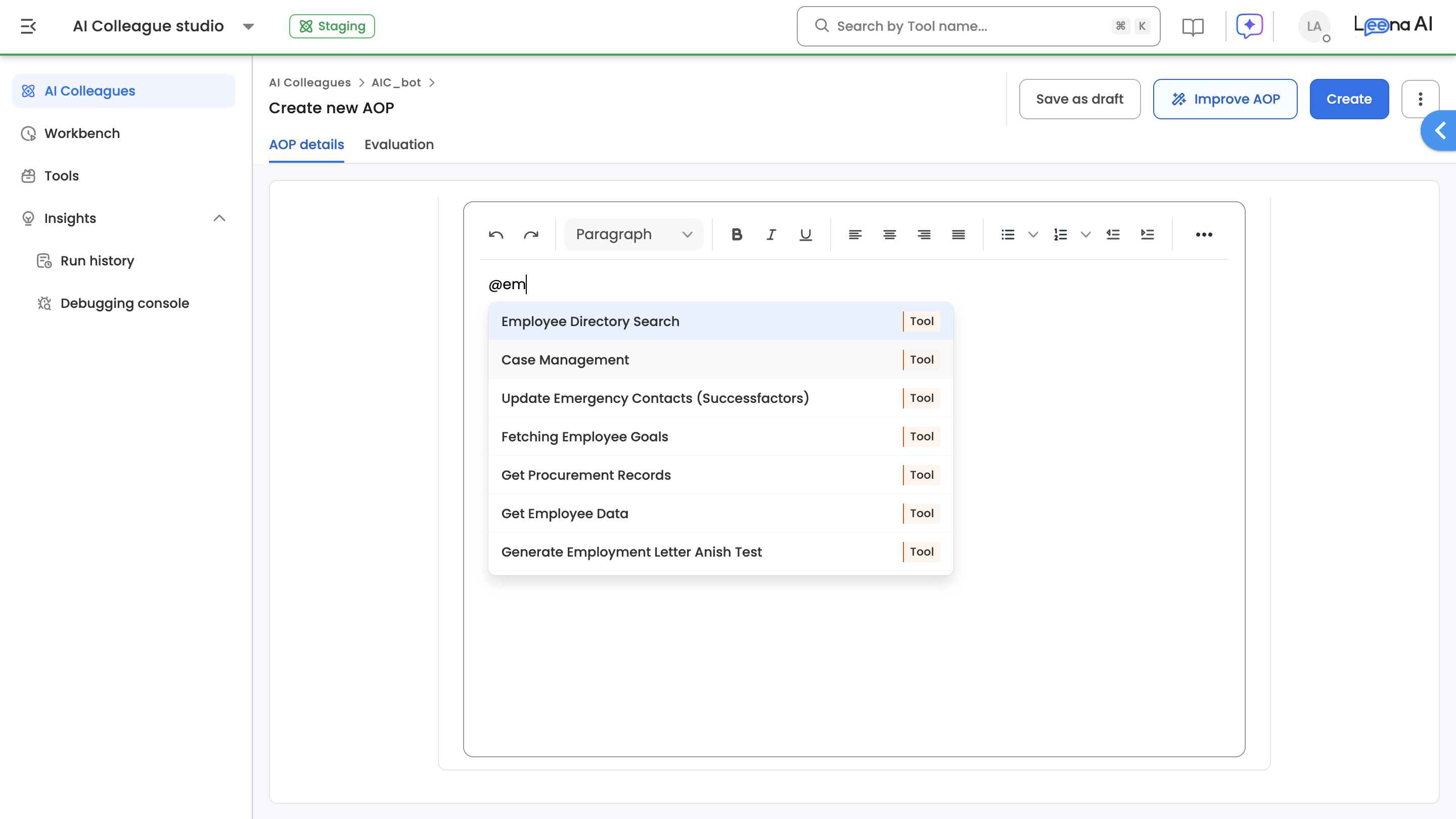Click the Create button
Viewport: 1456px width, 819px height.
pyautogui.click(x=1349, y=99)
